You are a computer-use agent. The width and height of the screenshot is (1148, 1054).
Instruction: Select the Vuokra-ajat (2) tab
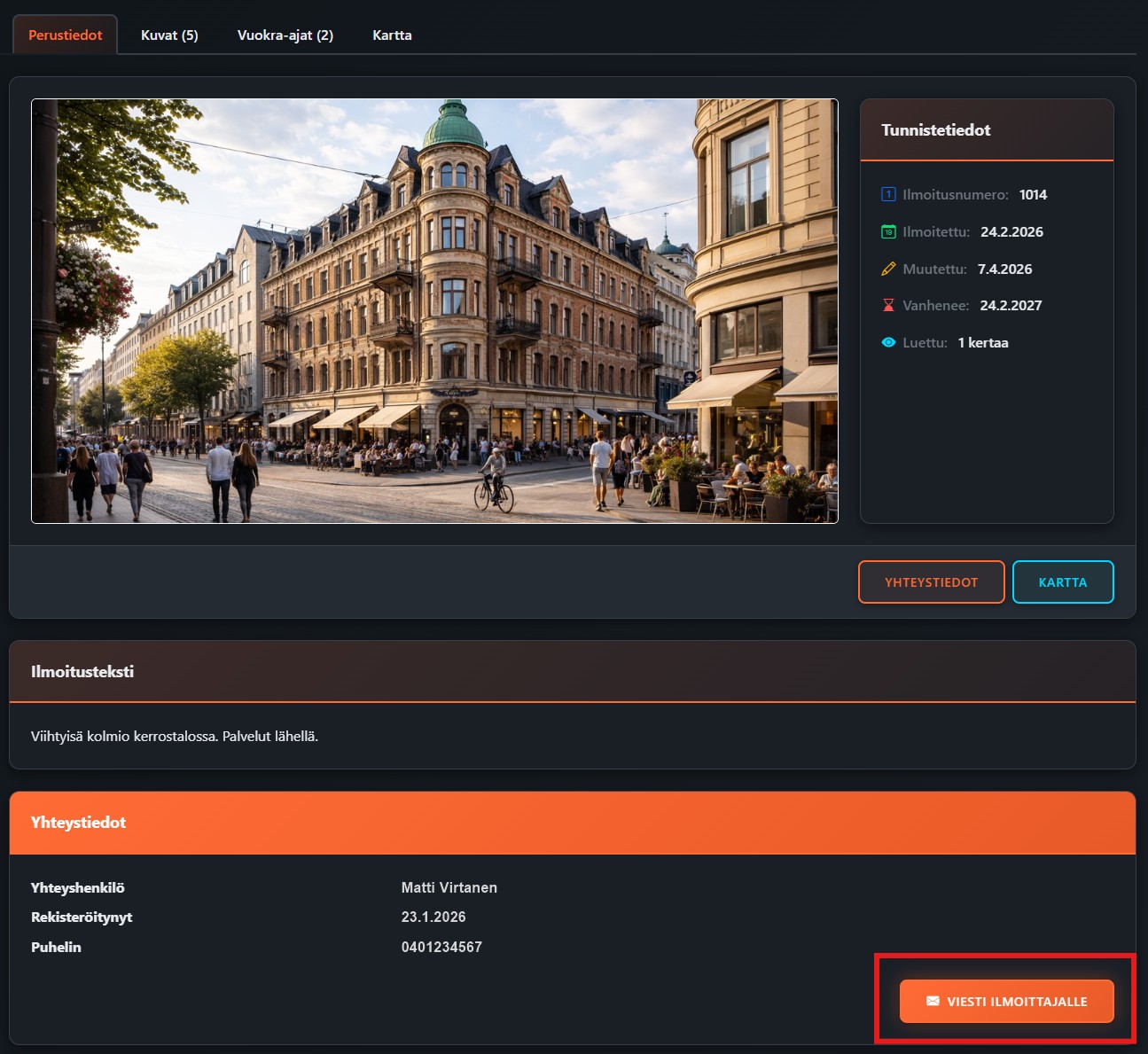[x=285, y=35]
